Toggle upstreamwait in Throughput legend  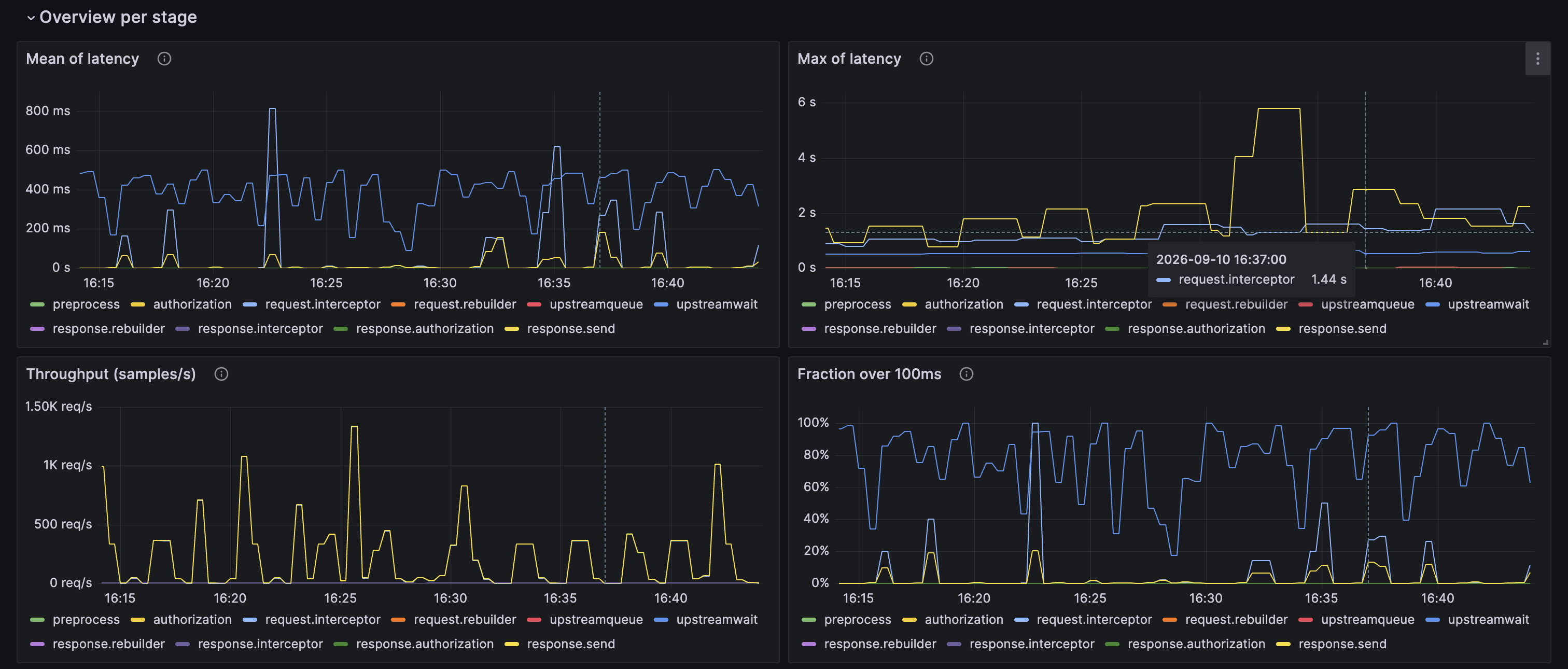pyautogui.click(x=717, y=620)
